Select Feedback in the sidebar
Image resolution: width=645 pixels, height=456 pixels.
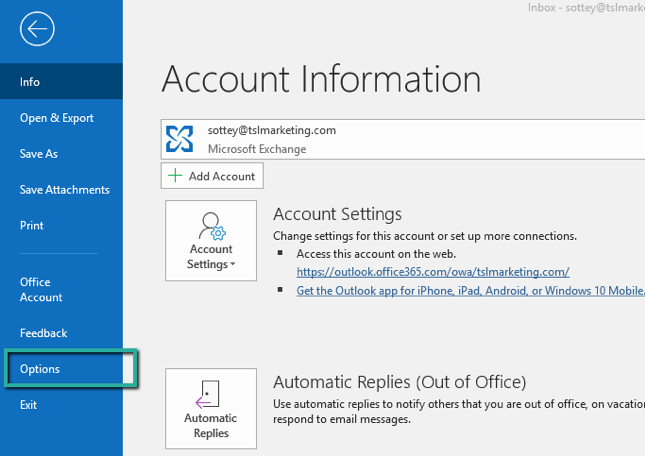(x=61, y=333)
